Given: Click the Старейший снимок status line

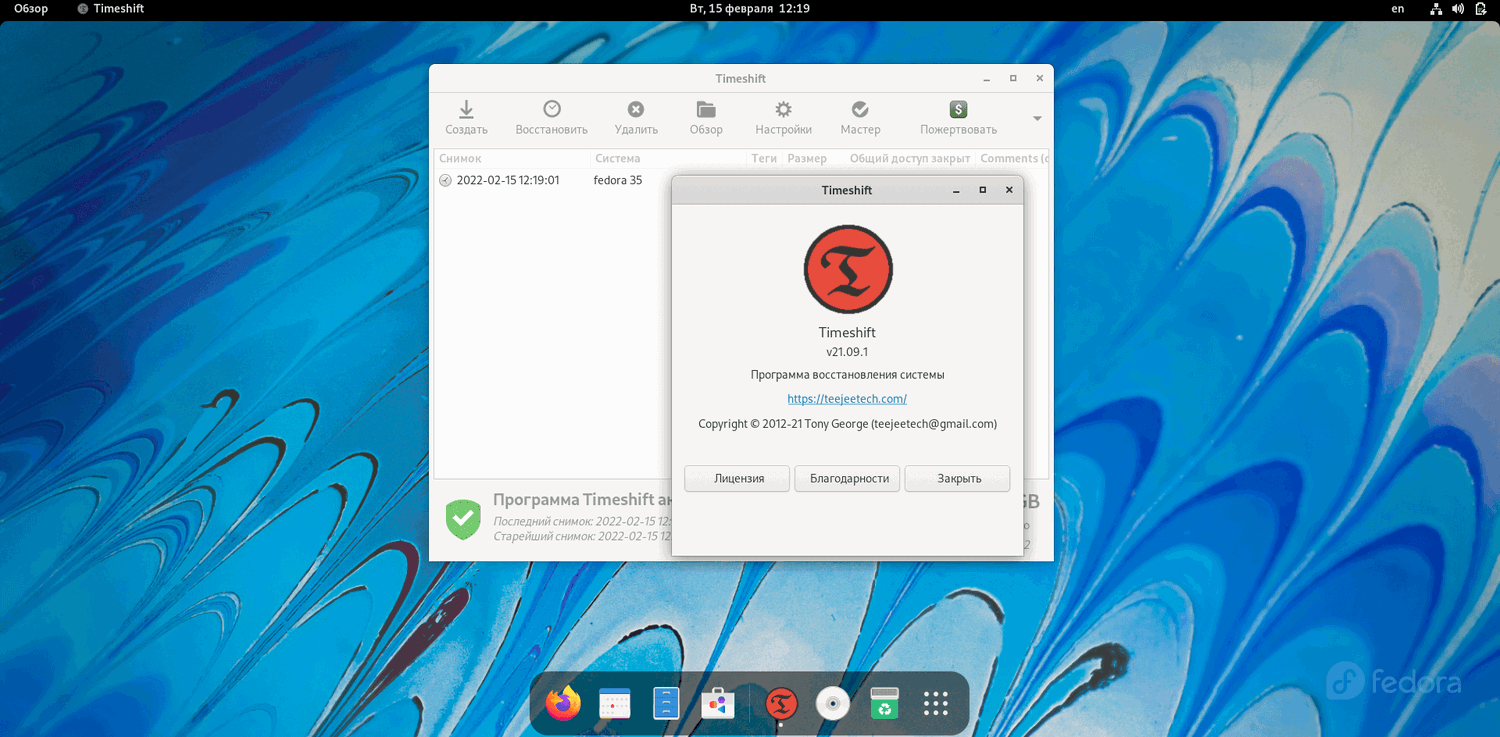Looking at the screenshot, I should [x=582, y=536].
